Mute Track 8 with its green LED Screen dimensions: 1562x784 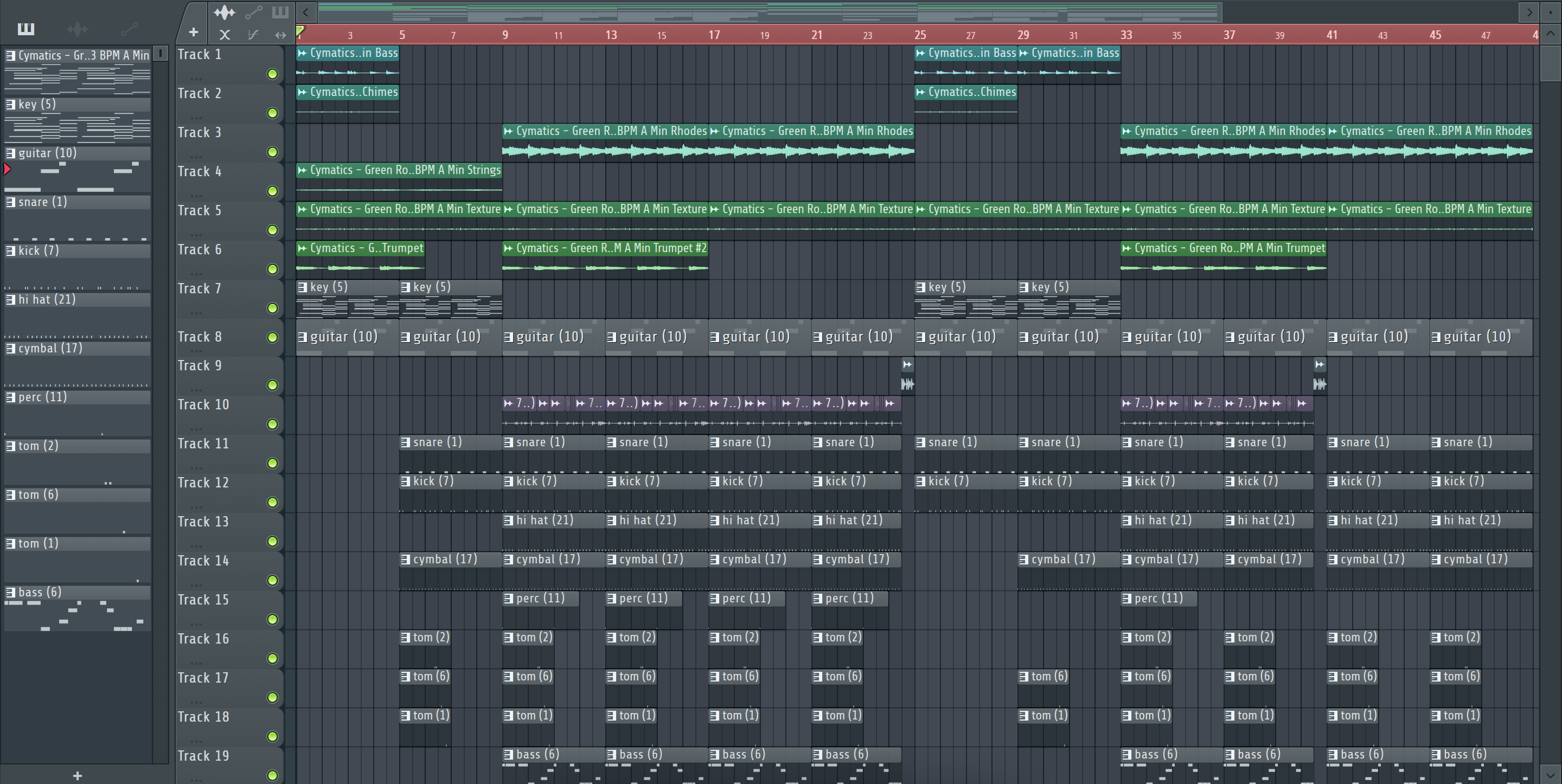(x=273, y=338)
